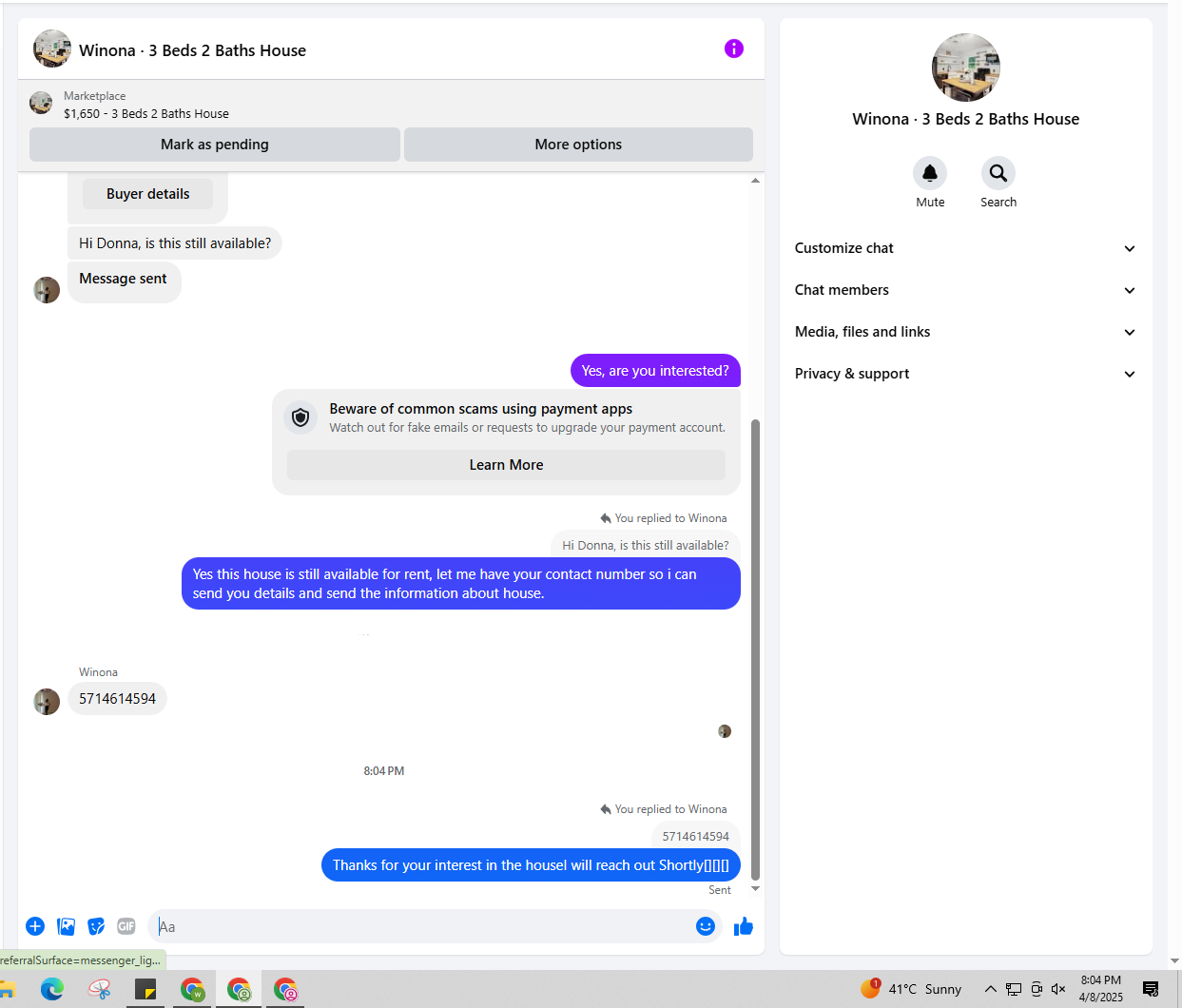Expand Media, files and links section
The image size is (1182, 1008).
(965, 332)
